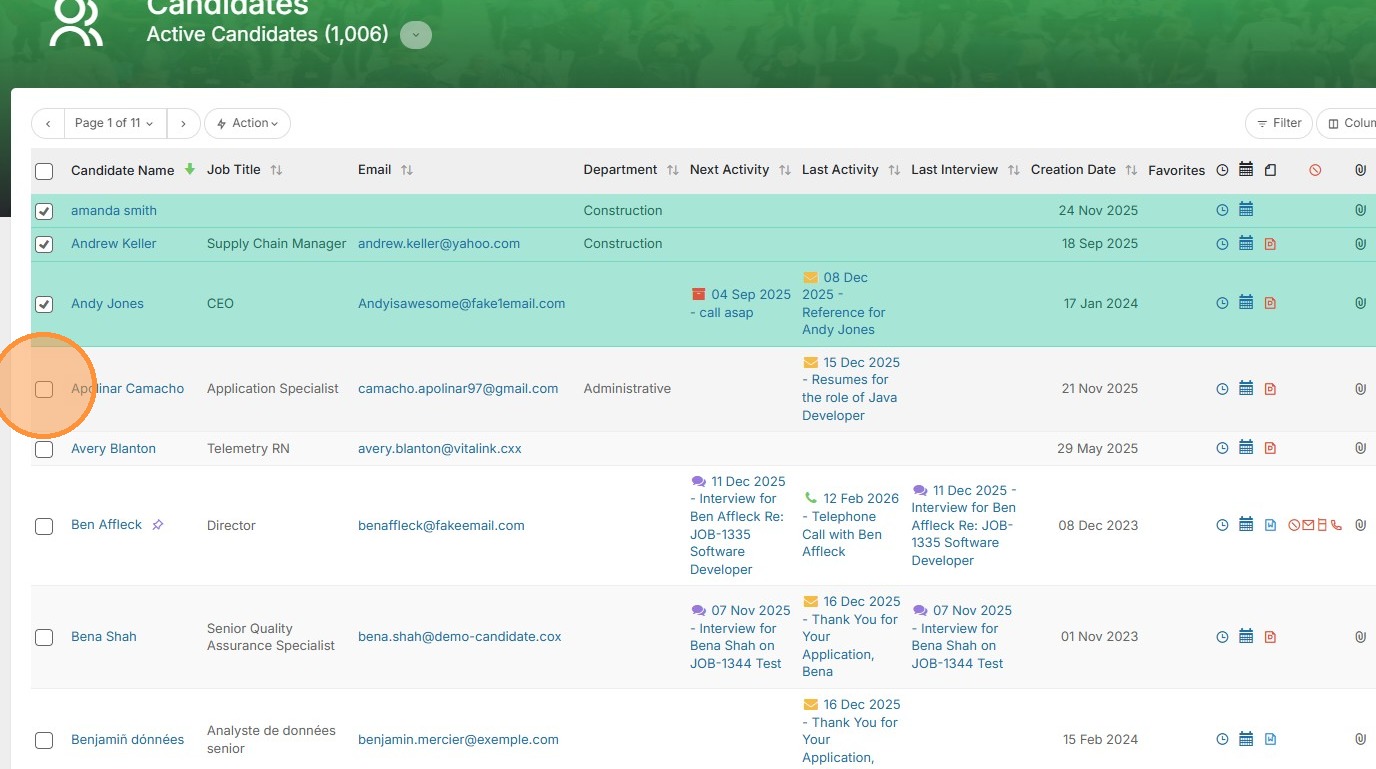Open the andrew.keller@yahoo.com email link
Viewport: 1376px width, 769px height.
pos(439,244)
